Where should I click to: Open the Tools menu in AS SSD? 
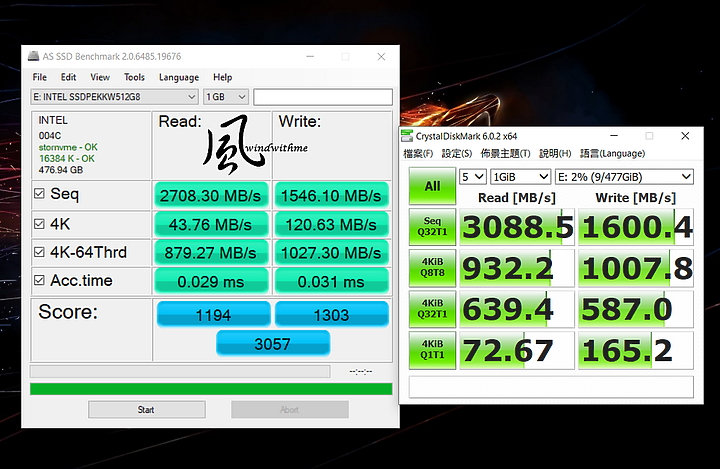[134, 77]
